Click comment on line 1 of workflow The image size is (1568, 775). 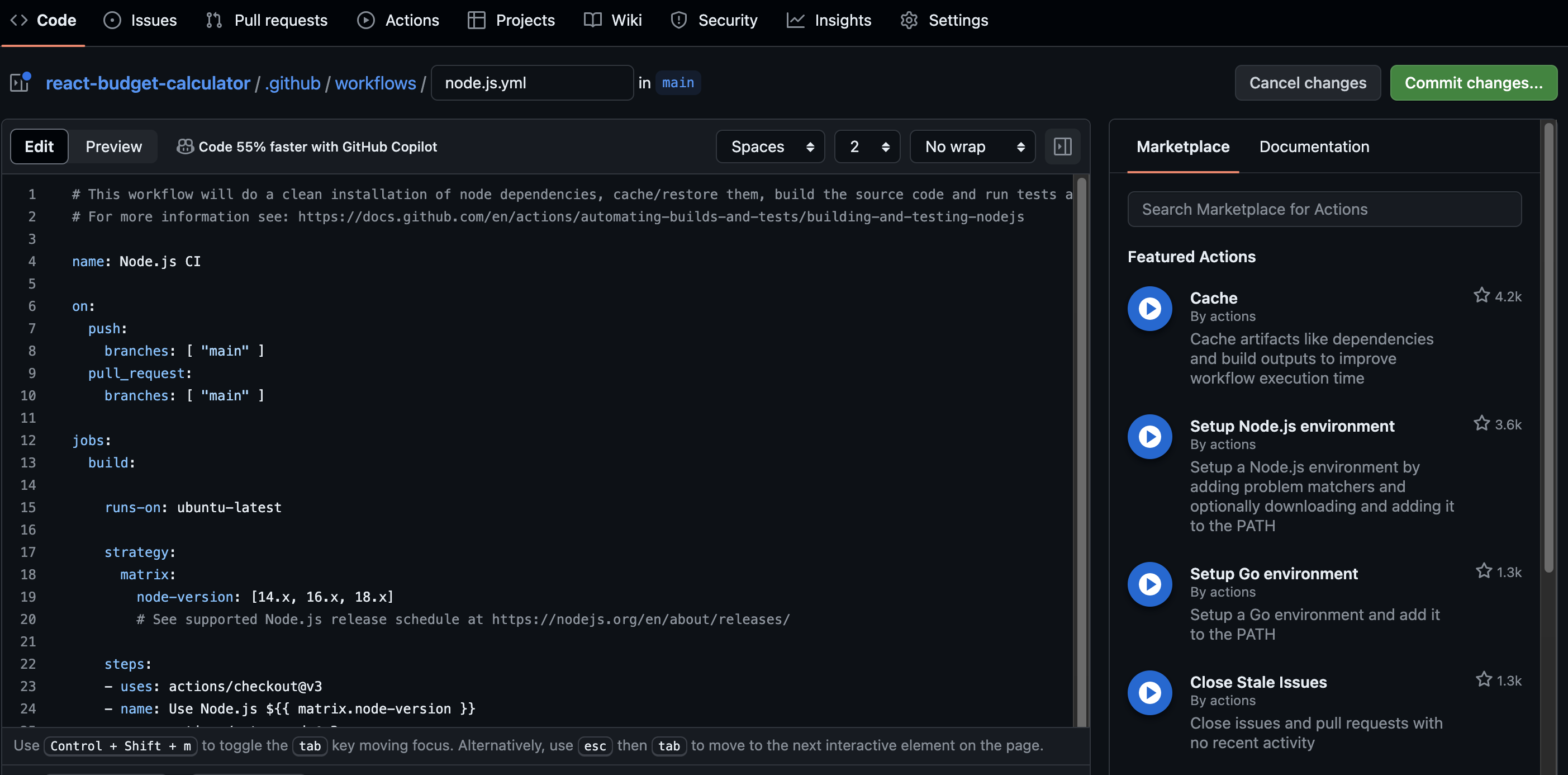point(572,195)
